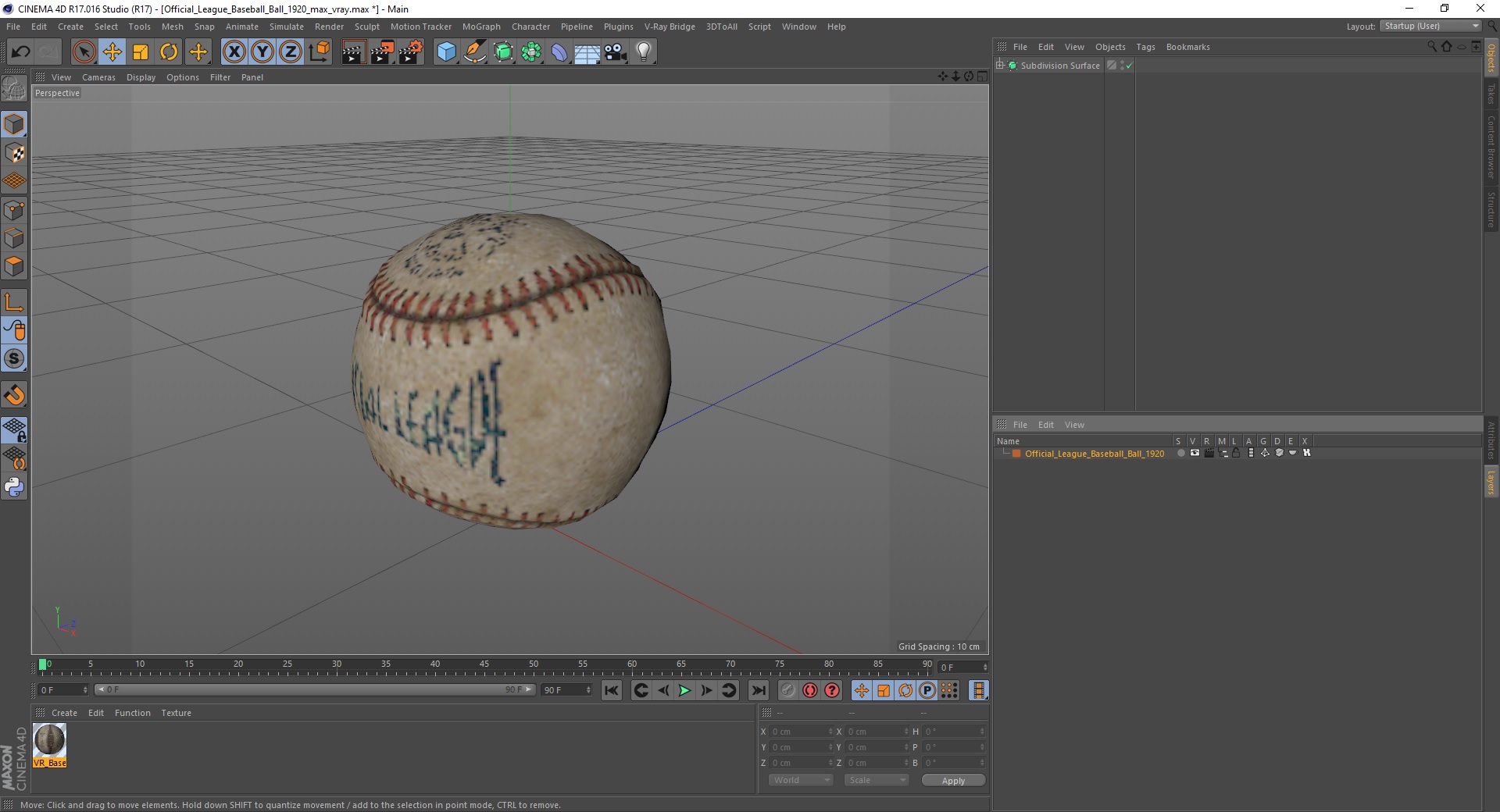Open the Simulate menu
1500x812 pixels.
pos(287,27)
